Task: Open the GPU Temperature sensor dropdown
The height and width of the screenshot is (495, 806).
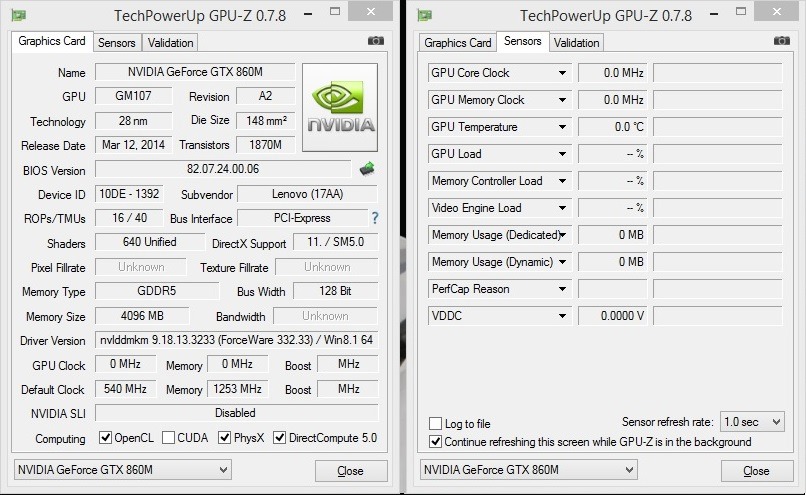Action: 563,127
